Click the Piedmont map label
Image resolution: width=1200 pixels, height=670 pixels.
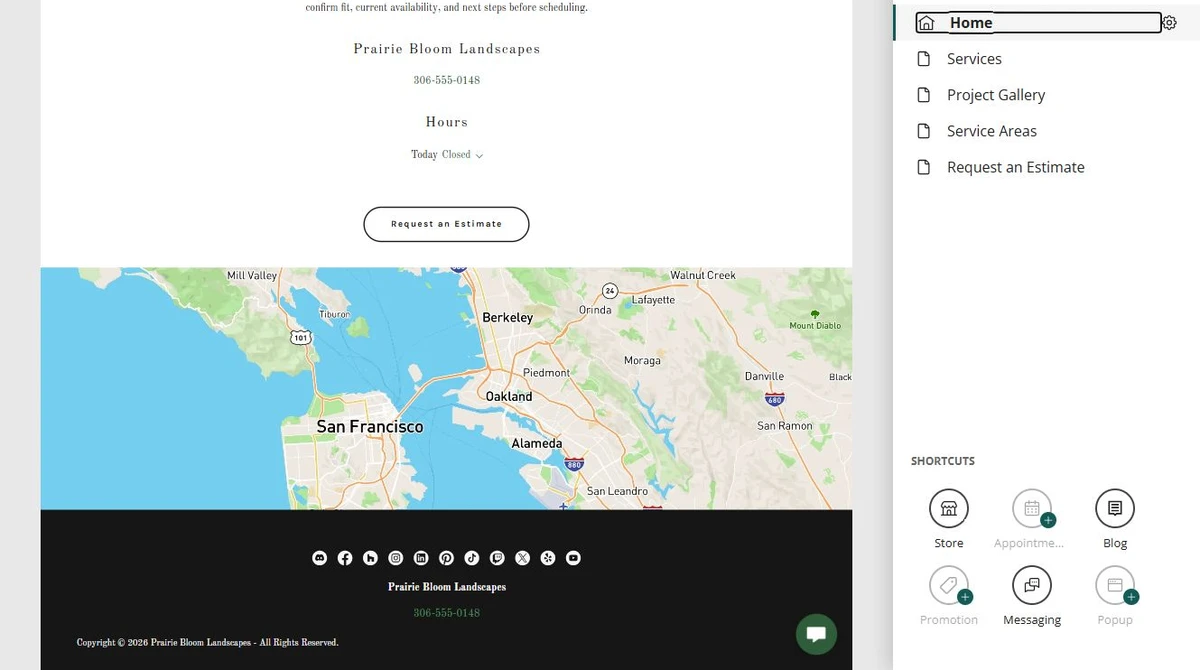click(546, 372)
